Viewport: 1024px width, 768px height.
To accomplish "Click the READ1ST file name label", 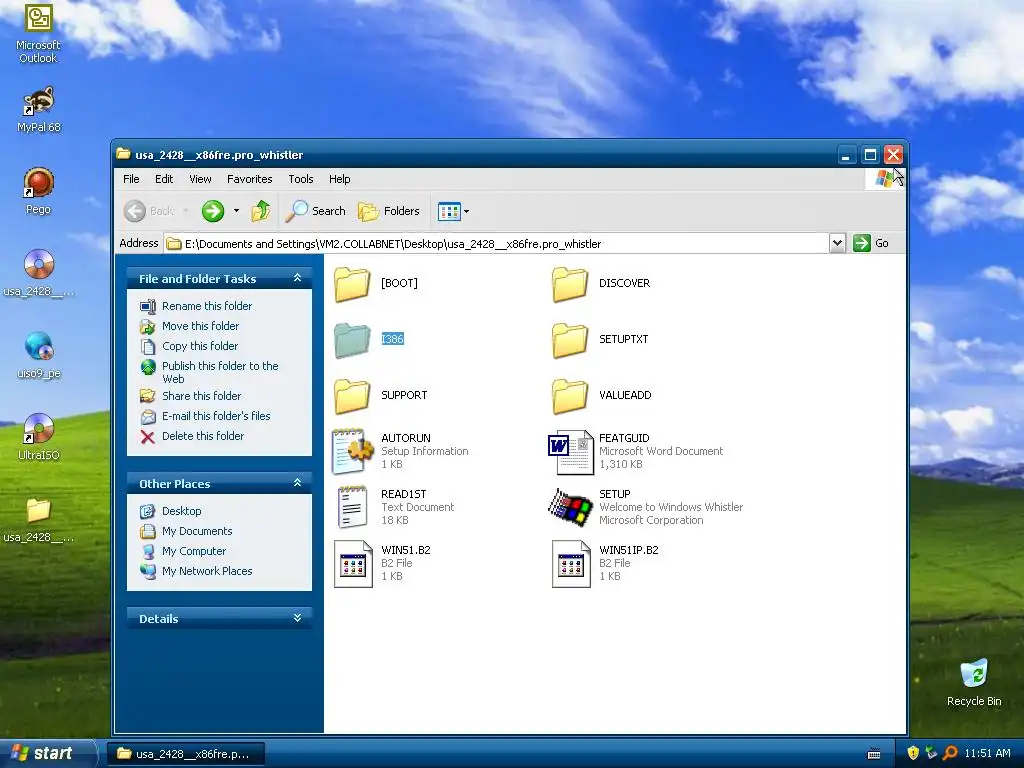I will 404,494.
